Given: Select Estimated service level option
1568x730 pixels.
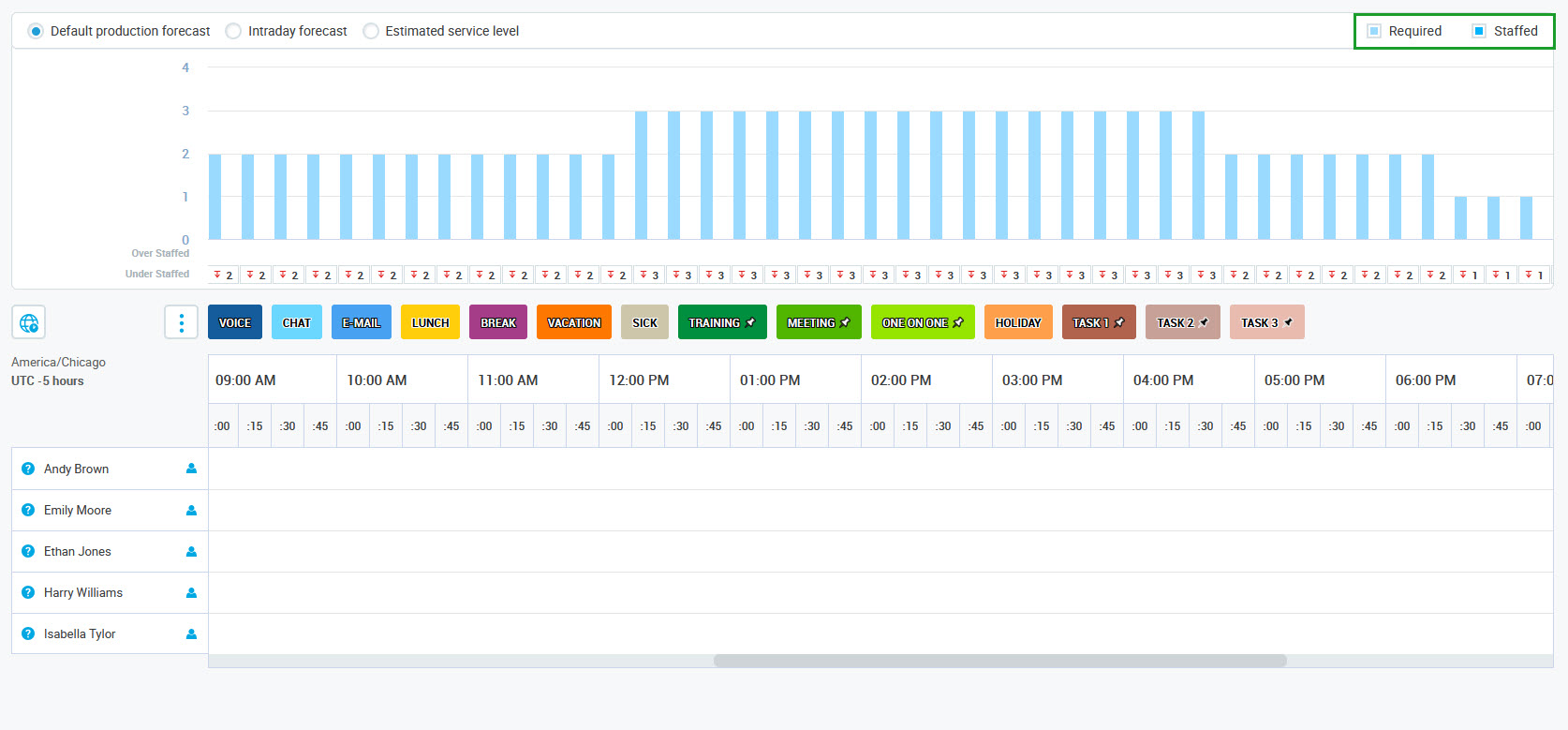Looking at the screenshot, I should pos(371,31).
